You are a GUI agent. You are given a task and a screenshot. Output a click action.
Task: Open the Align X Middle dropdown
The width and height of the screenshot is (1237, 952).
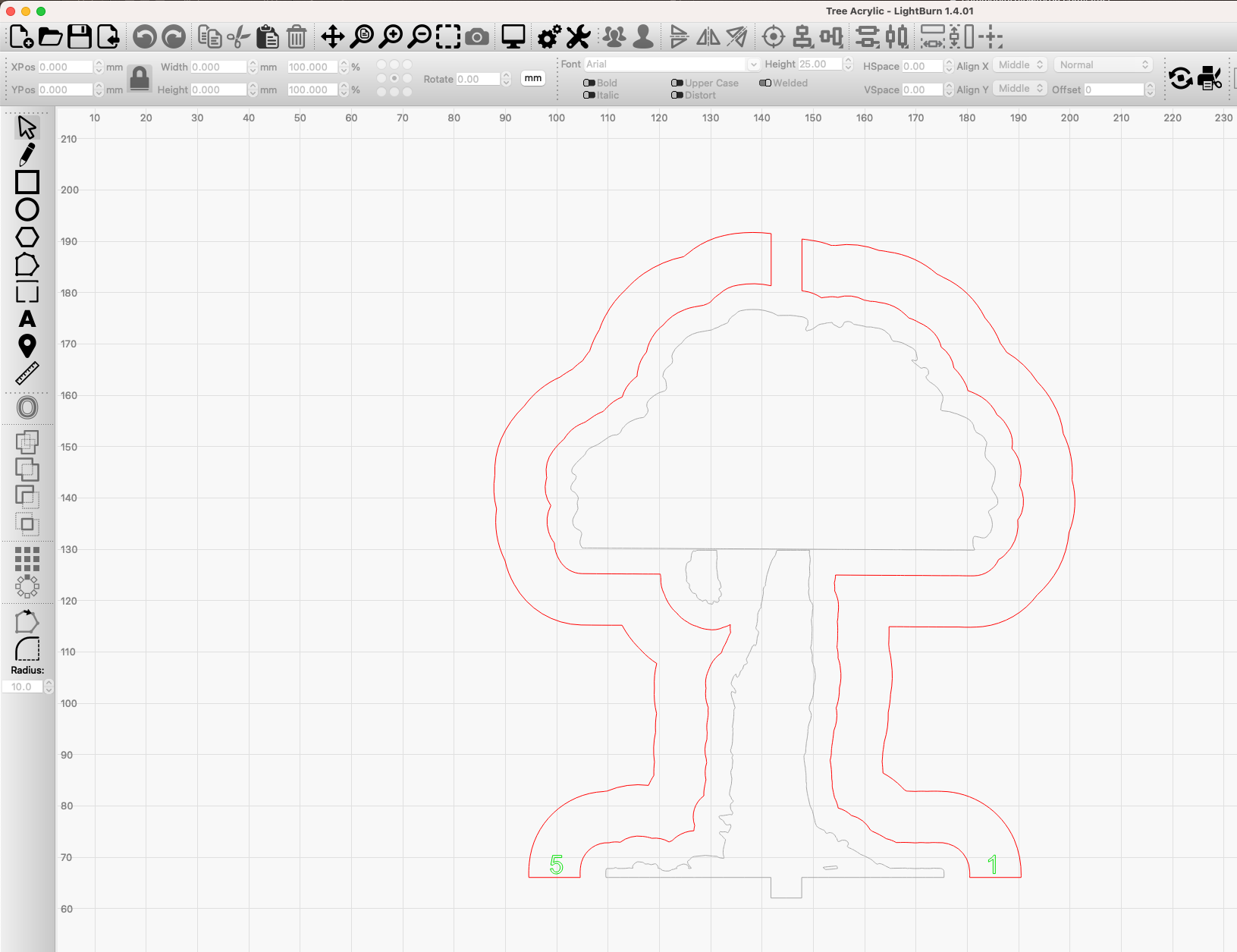(x=1019, y=64)
